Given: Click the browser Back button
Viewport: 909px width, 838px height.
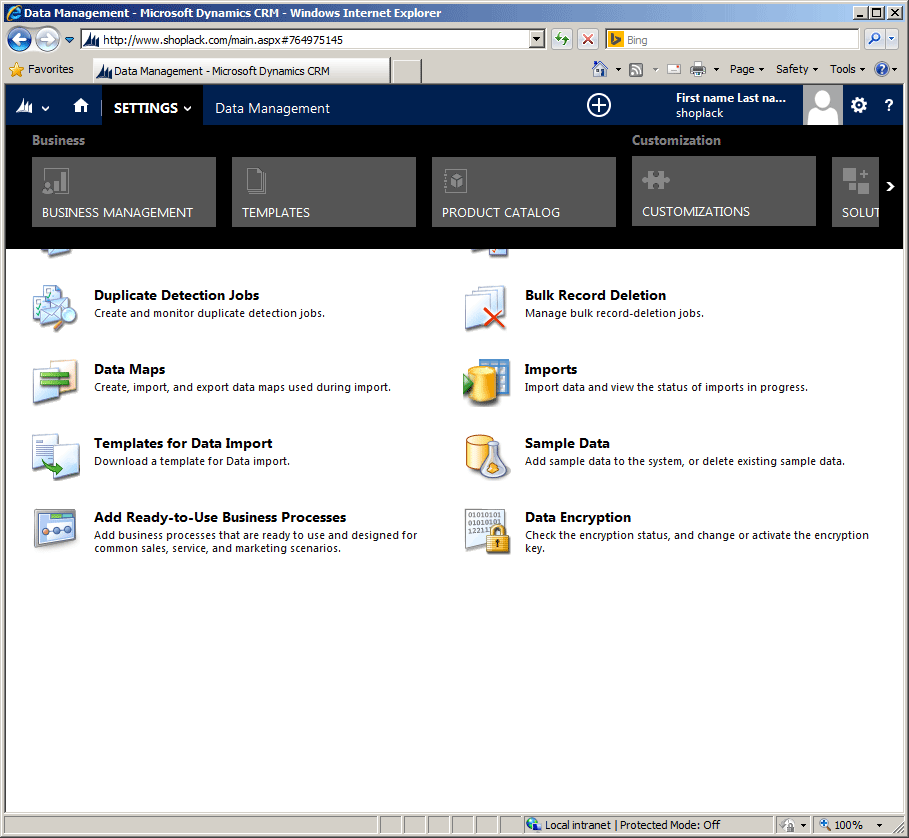Looking at the screenshot, I should click(x=20, y=39).
